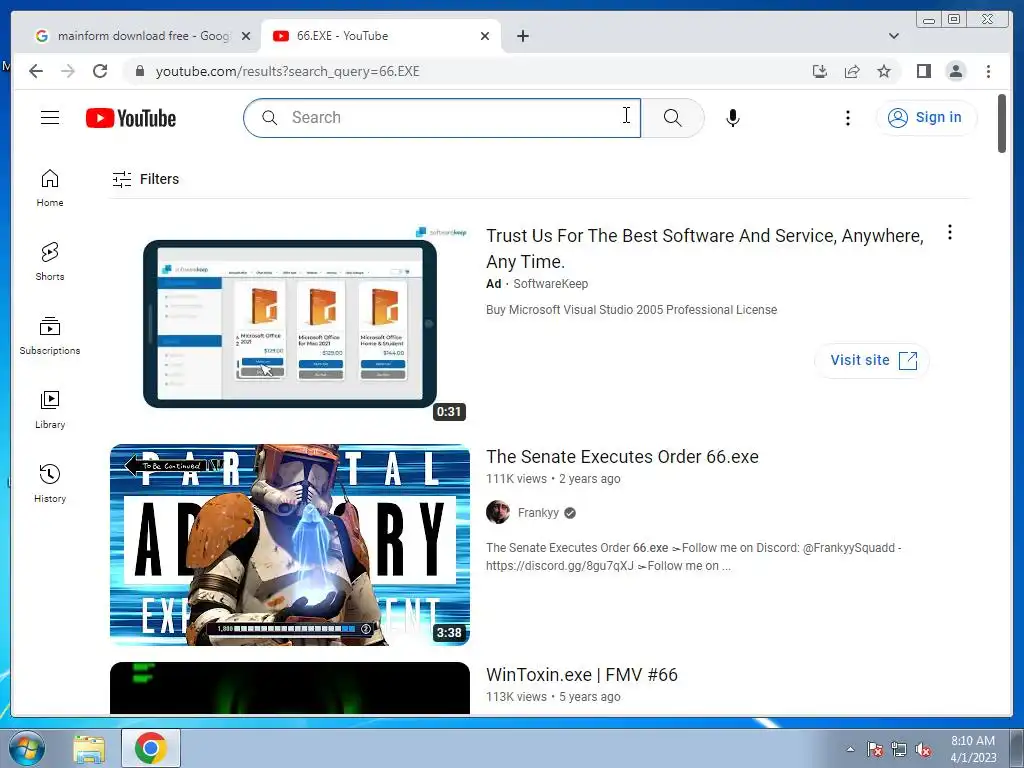Click the site lock icon
The height and width of the screenshot is (768, 1024).
pyautogui.click(x=139, y=71)
